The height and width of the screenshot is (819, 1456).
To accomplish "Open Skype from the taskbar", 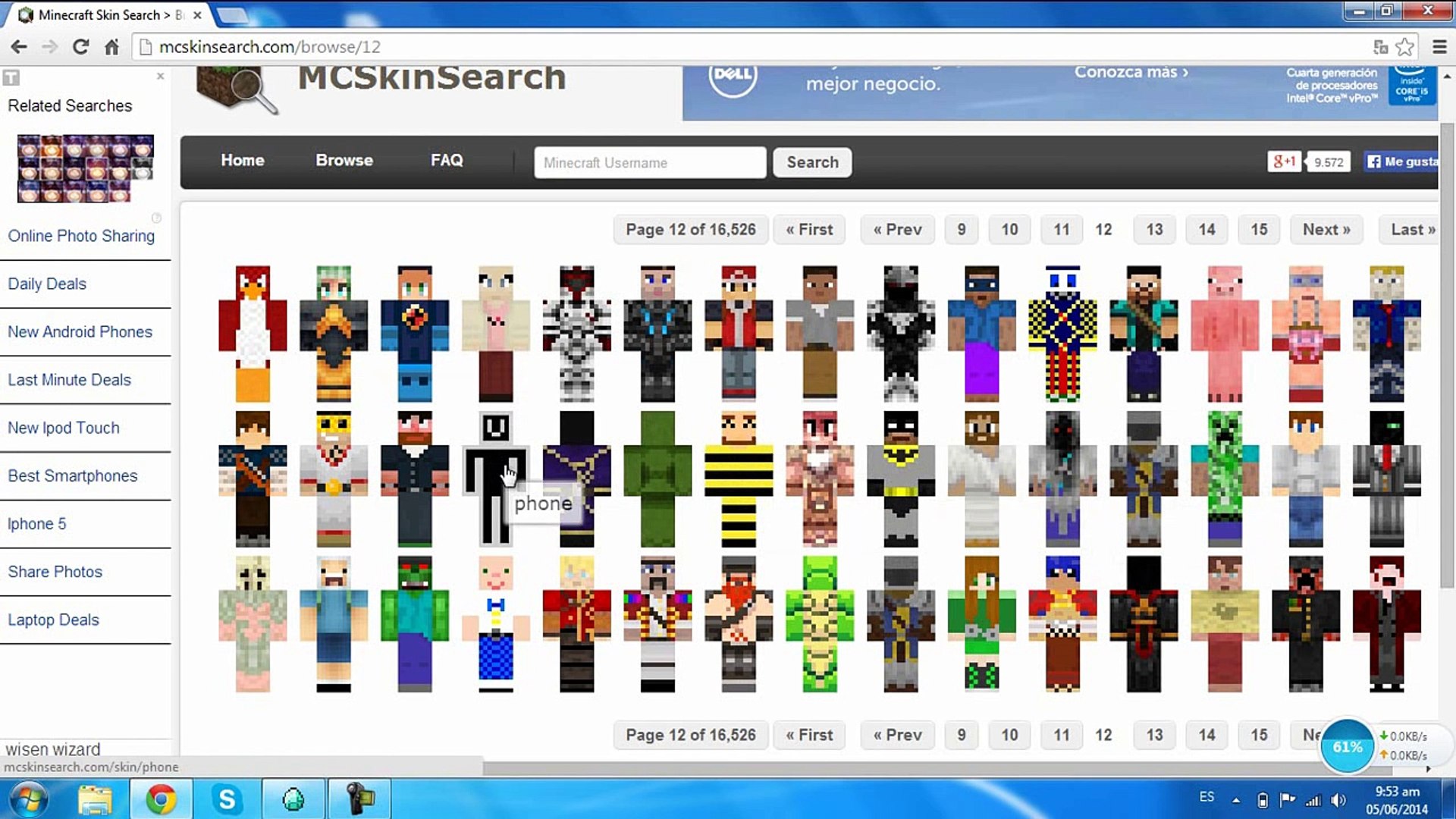I will (227, 799).
